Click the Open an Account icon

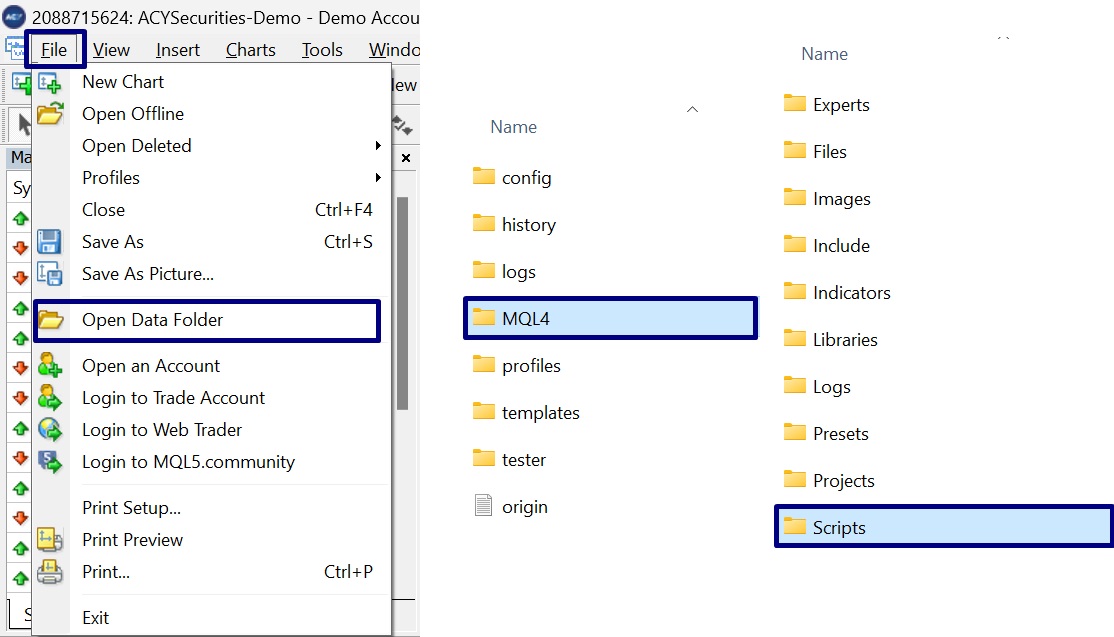(50, 366)
